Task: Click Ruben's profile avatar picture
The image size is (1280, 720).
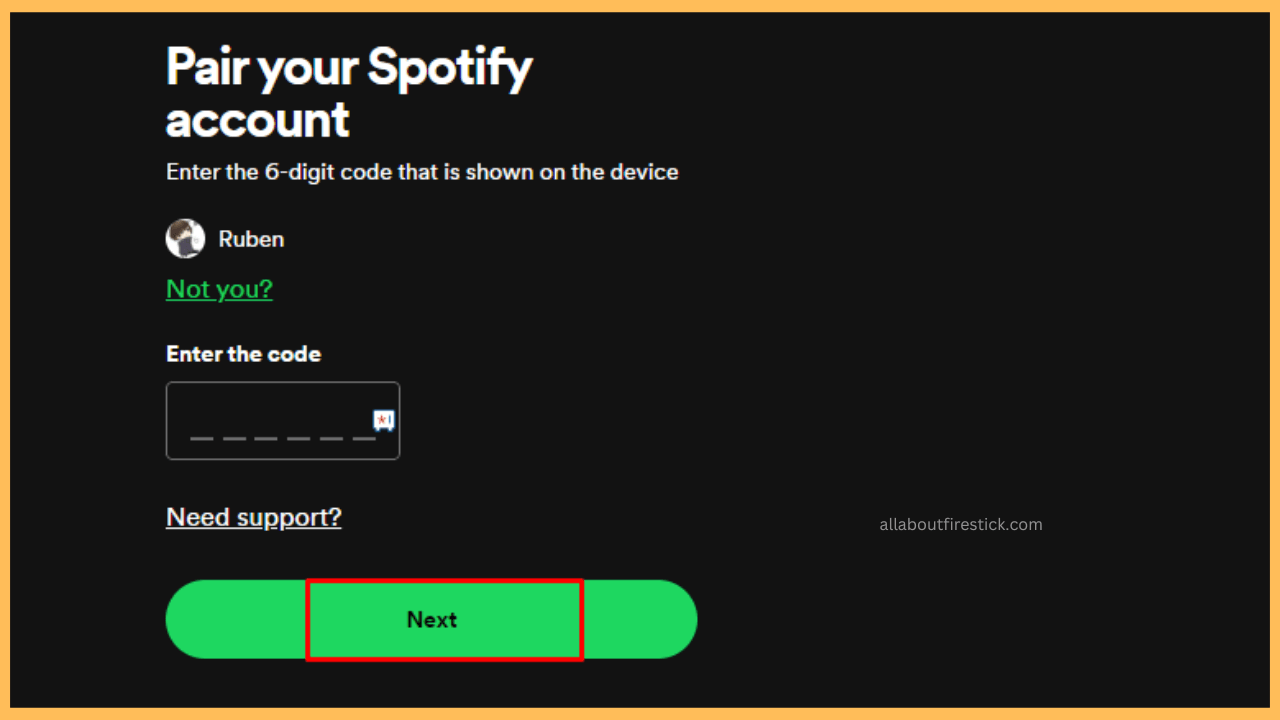Action: 185,239
